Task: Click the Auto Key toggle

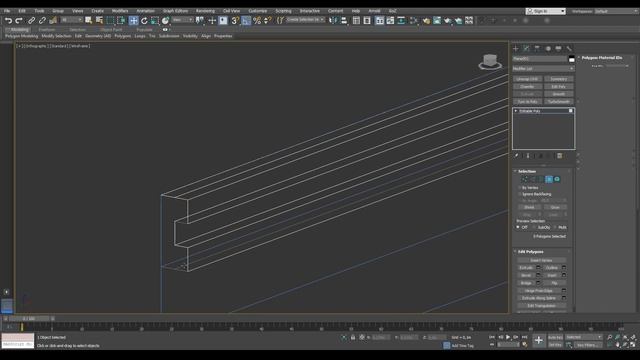Action: click(x=555, y=338)
